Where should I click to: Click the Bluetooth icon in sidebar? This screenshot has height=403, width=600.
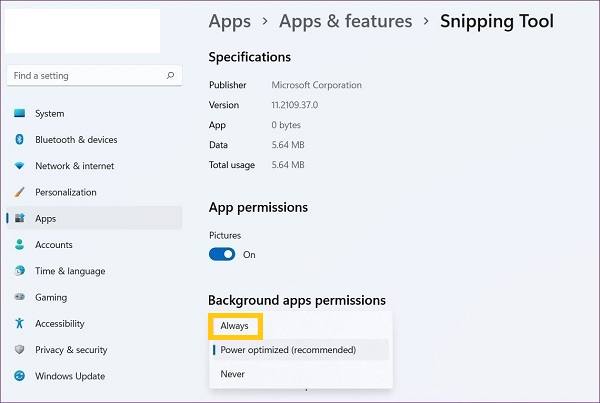[x=20, y=139]
